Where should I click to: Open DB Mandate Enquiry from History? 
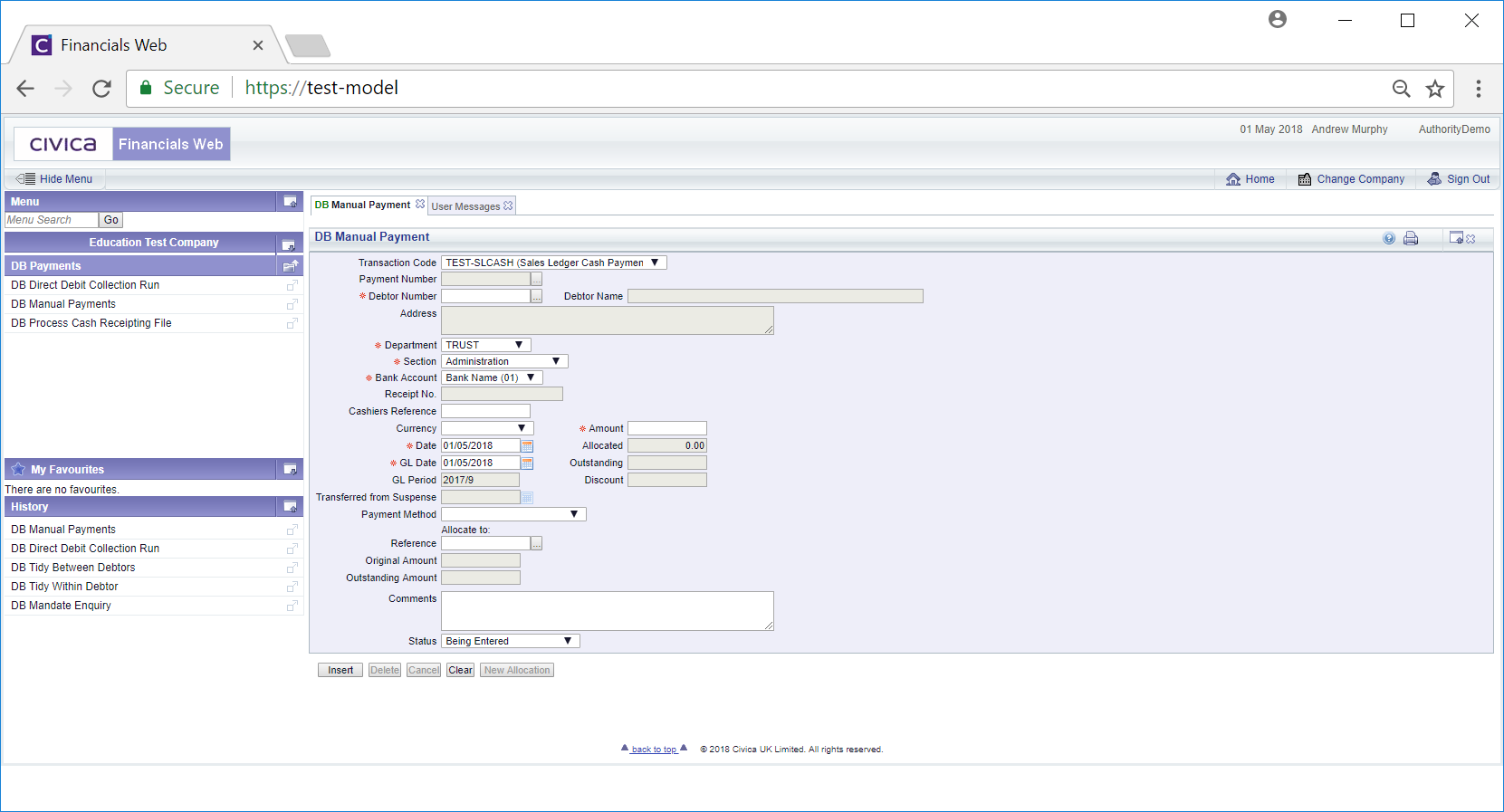61,606
